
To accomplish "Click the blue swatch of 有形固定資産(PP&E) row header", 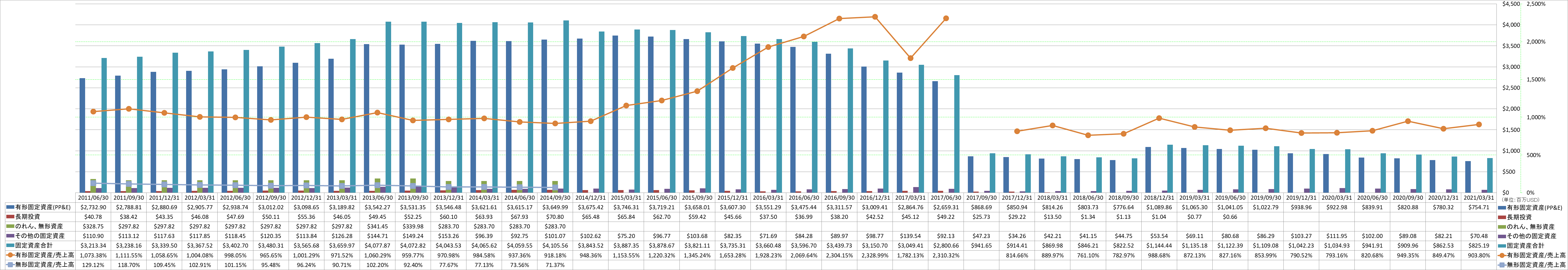I will [10, 207].
